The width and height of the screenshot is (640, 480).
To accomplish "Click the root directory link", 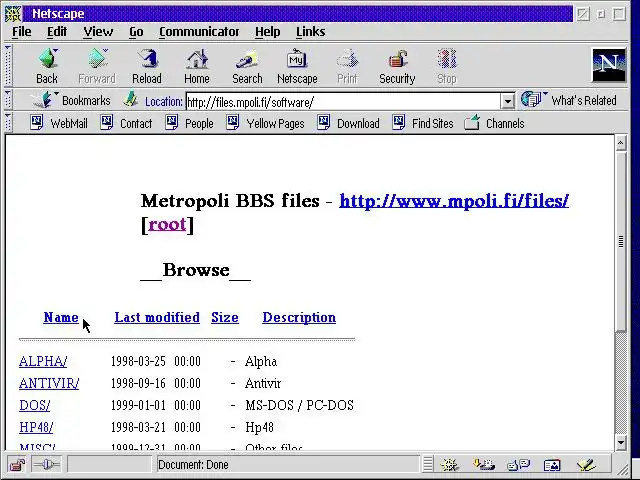I will coord(167,224).
